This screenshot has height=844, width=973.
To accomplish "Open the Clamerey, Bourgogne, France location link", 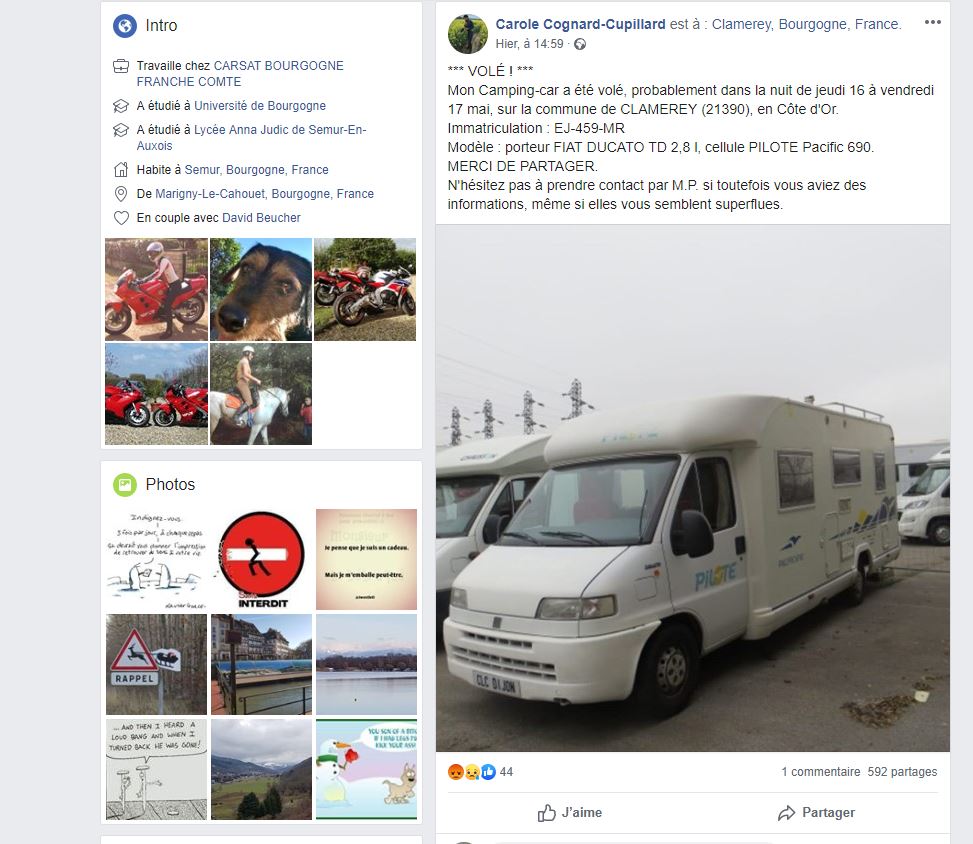I will 805,24.
